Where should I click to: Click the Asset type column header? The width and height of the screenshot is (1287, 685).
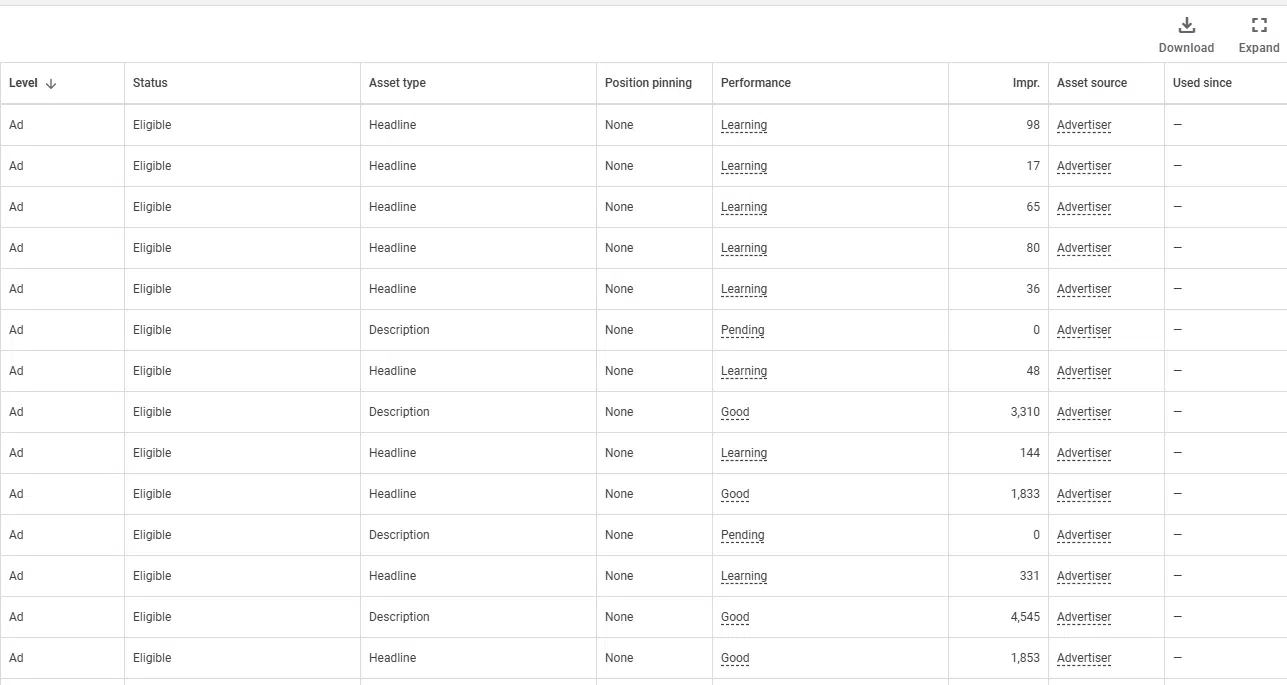(x=397, y=83)
